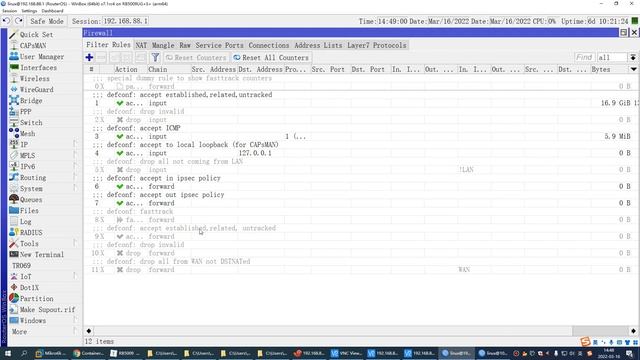Click Make Supout.rif
The width and height of the screenshot is (640, 360).
(x=47, y=310)
